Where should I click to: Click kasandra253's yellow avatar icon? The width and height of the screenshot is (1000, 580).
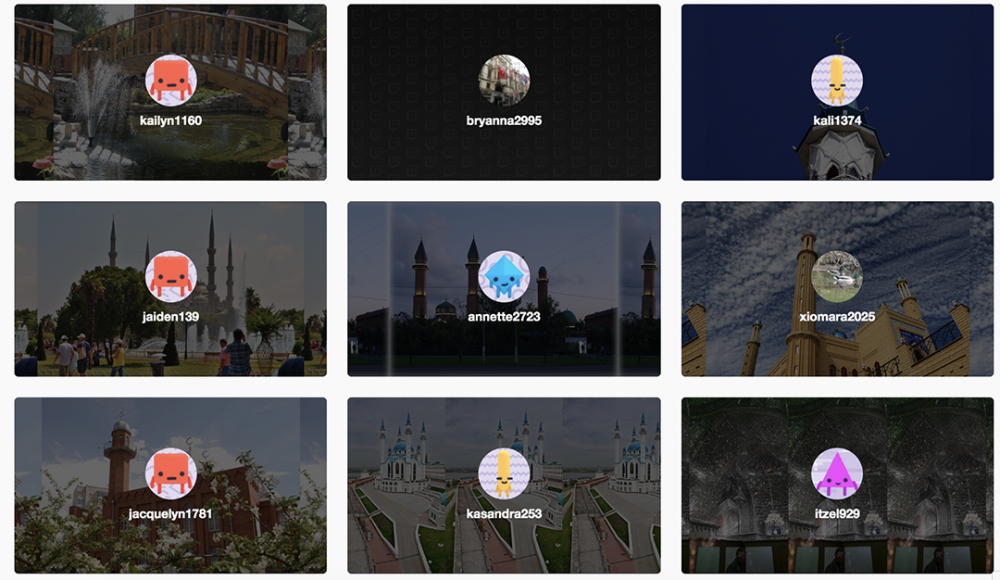(x=504, y=473)
